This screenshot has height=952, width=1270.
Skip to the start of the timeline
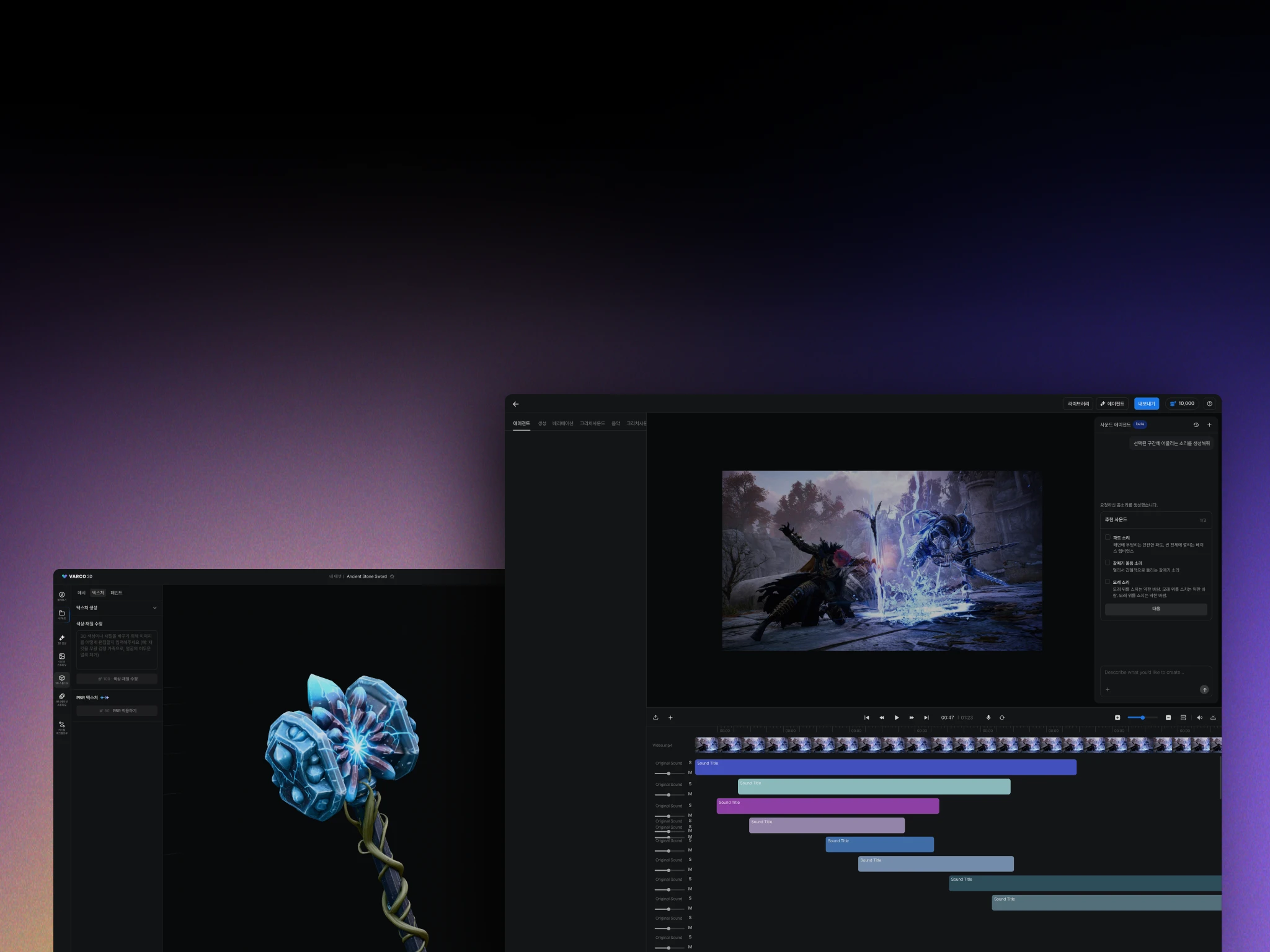[x=866, y=718]
